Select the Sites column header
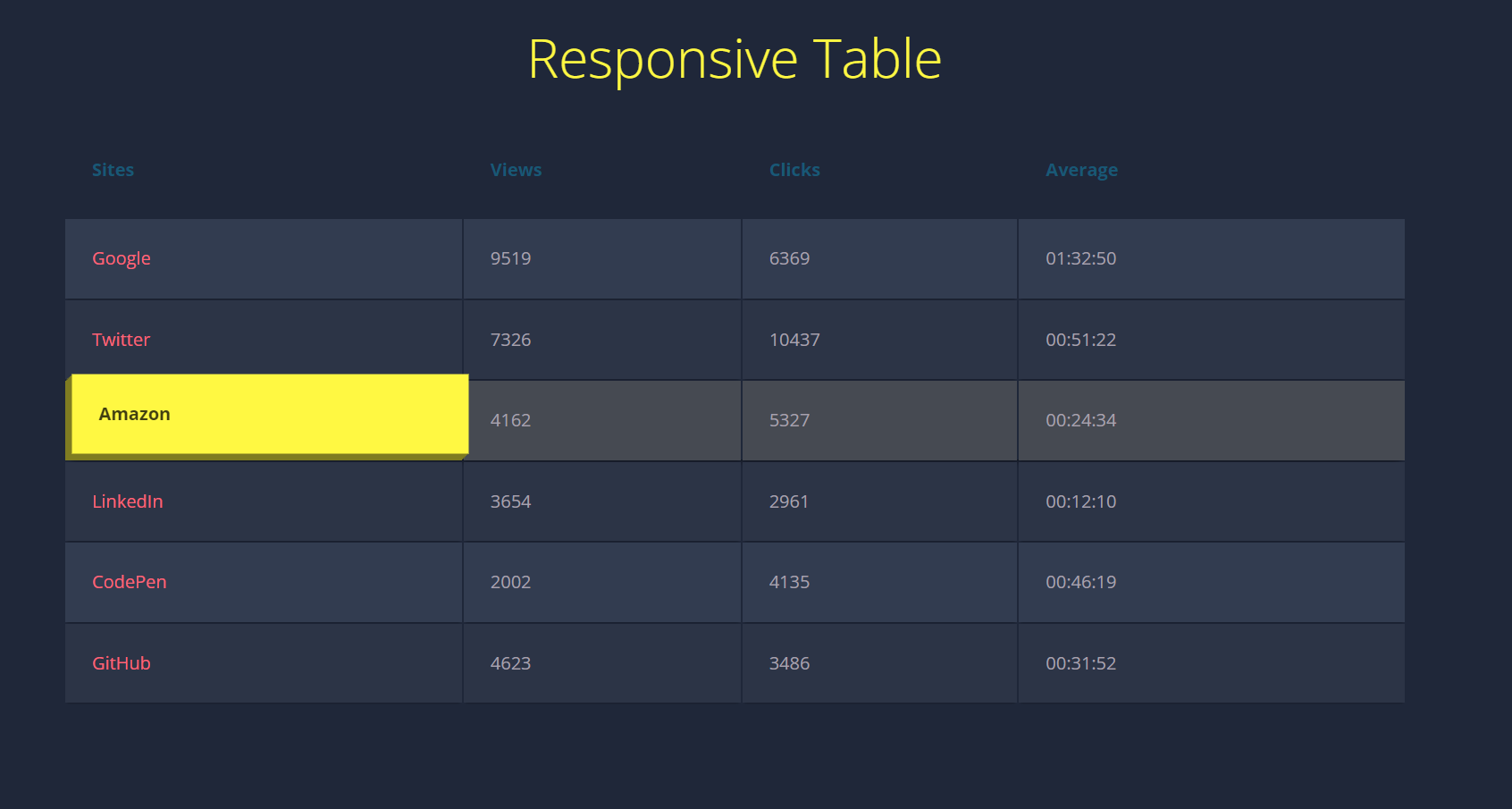Viewport: 1512px width, 809px height. (x=113, y=170)
